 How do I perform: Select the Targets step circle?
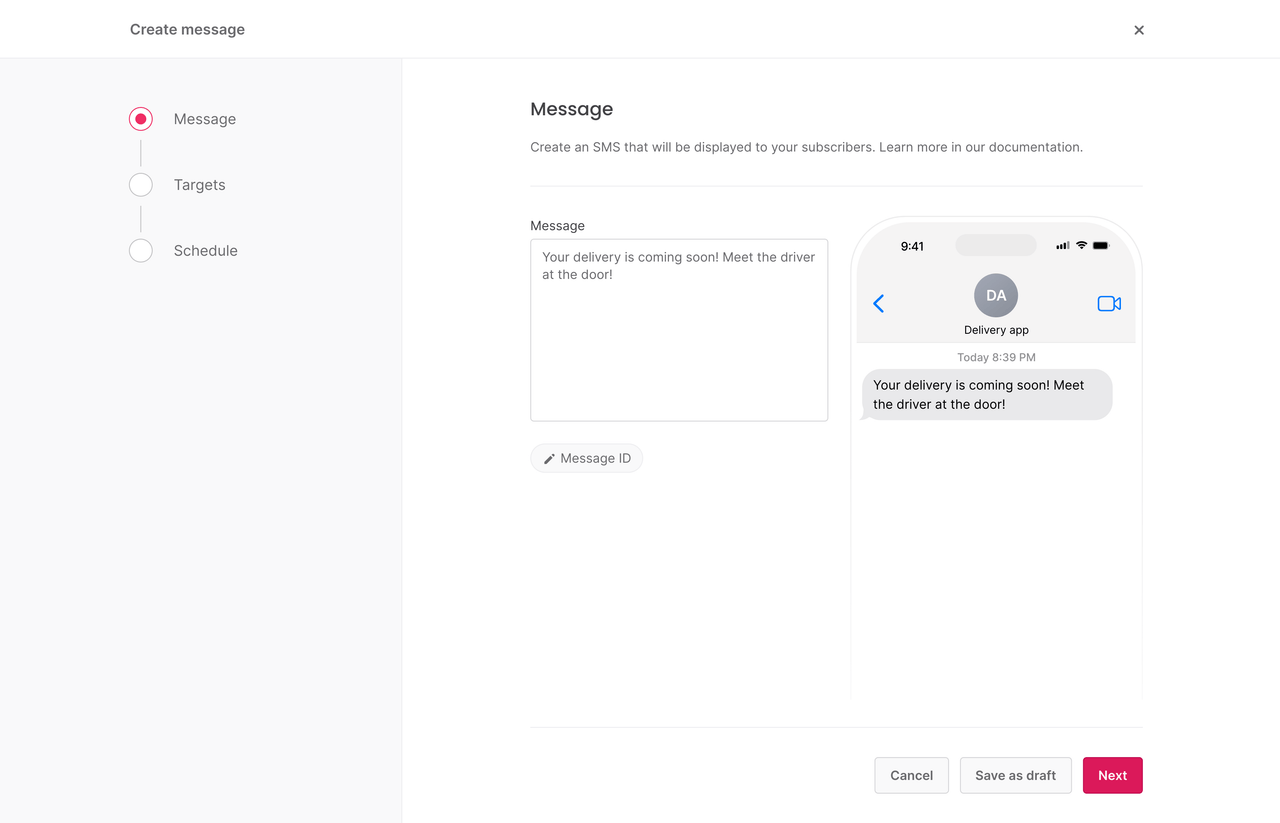click(x=141, y=185)
